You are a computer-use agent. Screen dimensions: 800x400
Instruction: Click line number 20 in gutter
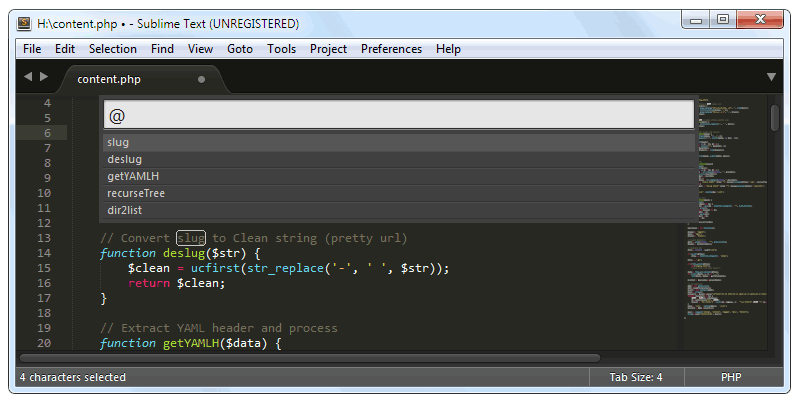tap(44, 343)
